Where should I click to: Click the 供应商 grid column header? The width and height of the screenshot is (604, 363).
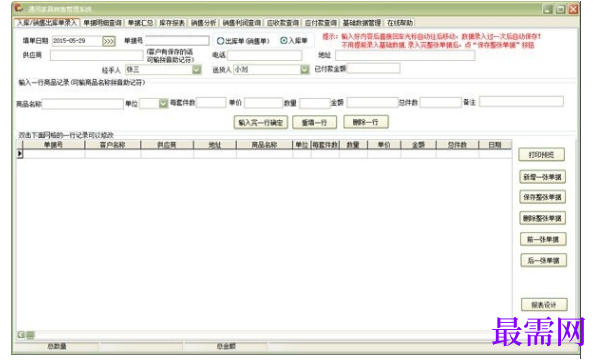click(x=167, y=145)
